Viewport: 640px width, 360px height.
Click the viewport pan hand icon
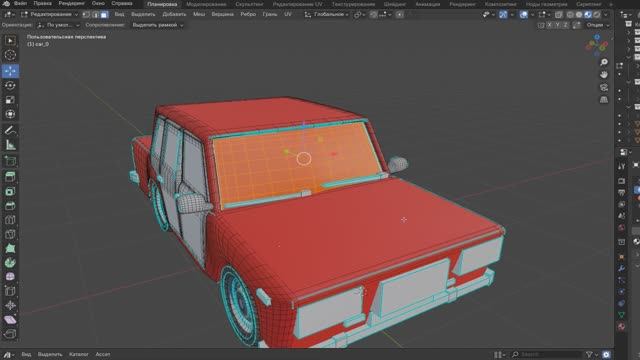pyautogui.click(x=604, y=75)
